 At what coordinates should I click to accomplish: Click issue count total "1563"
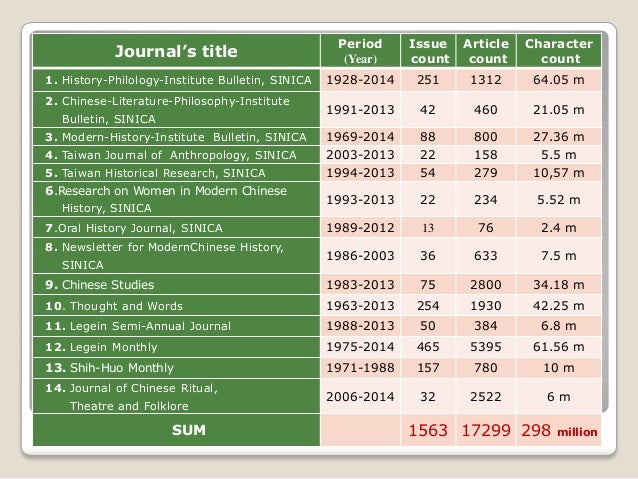pos(428,430)
